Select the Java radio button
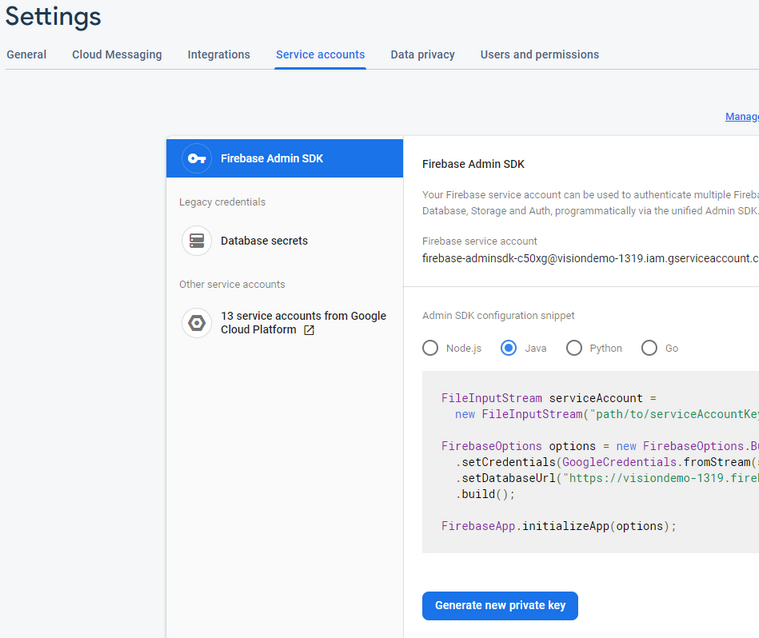The image size is (759, 638). 509,348
